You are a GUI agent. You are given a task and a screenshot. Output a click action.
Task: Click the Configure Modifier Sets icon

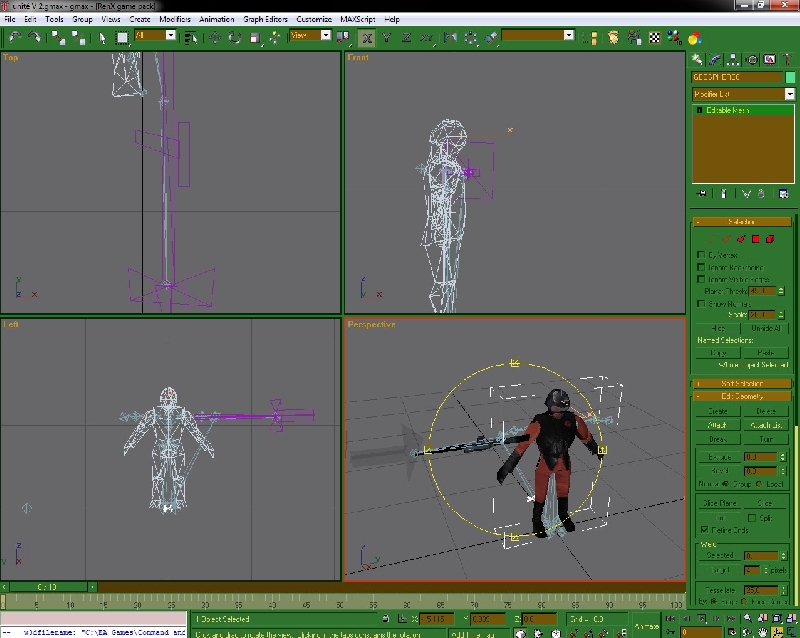pos(781,194)
